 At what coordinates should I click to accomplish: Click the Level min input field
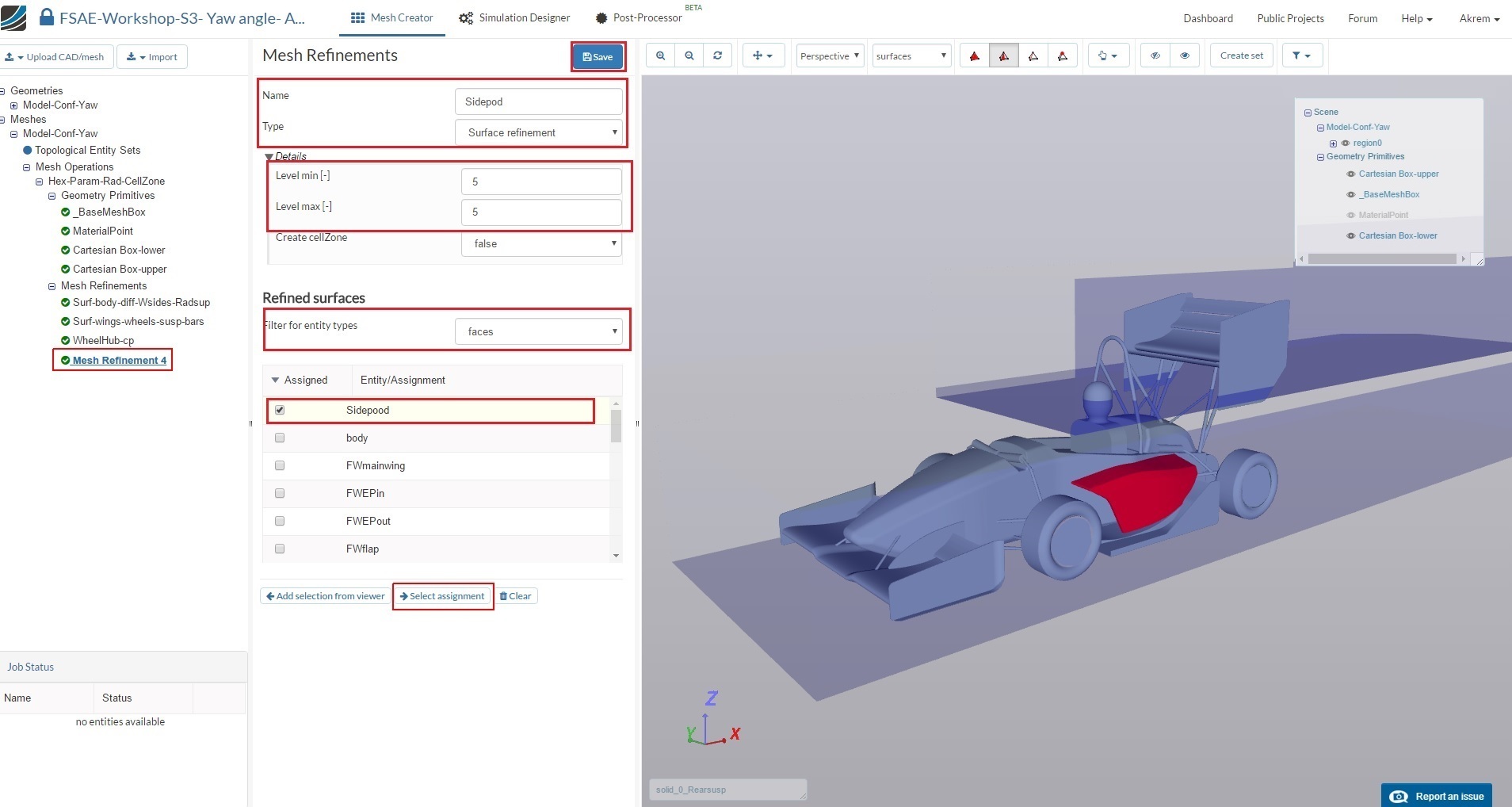(x=541, y=182)
